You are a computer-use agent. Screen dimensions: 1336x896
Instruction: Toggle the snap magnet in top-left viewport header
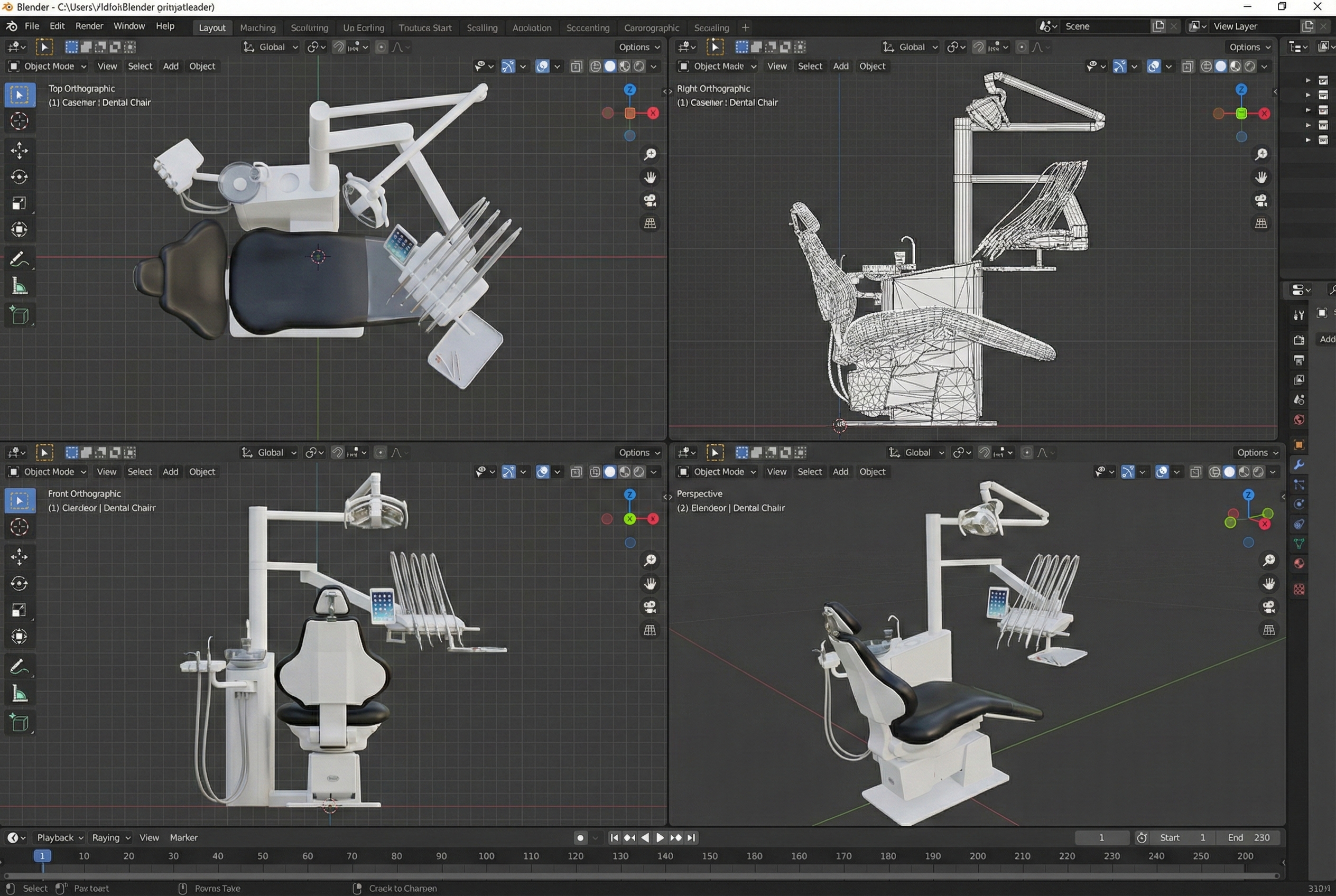[x=338, y=47]
